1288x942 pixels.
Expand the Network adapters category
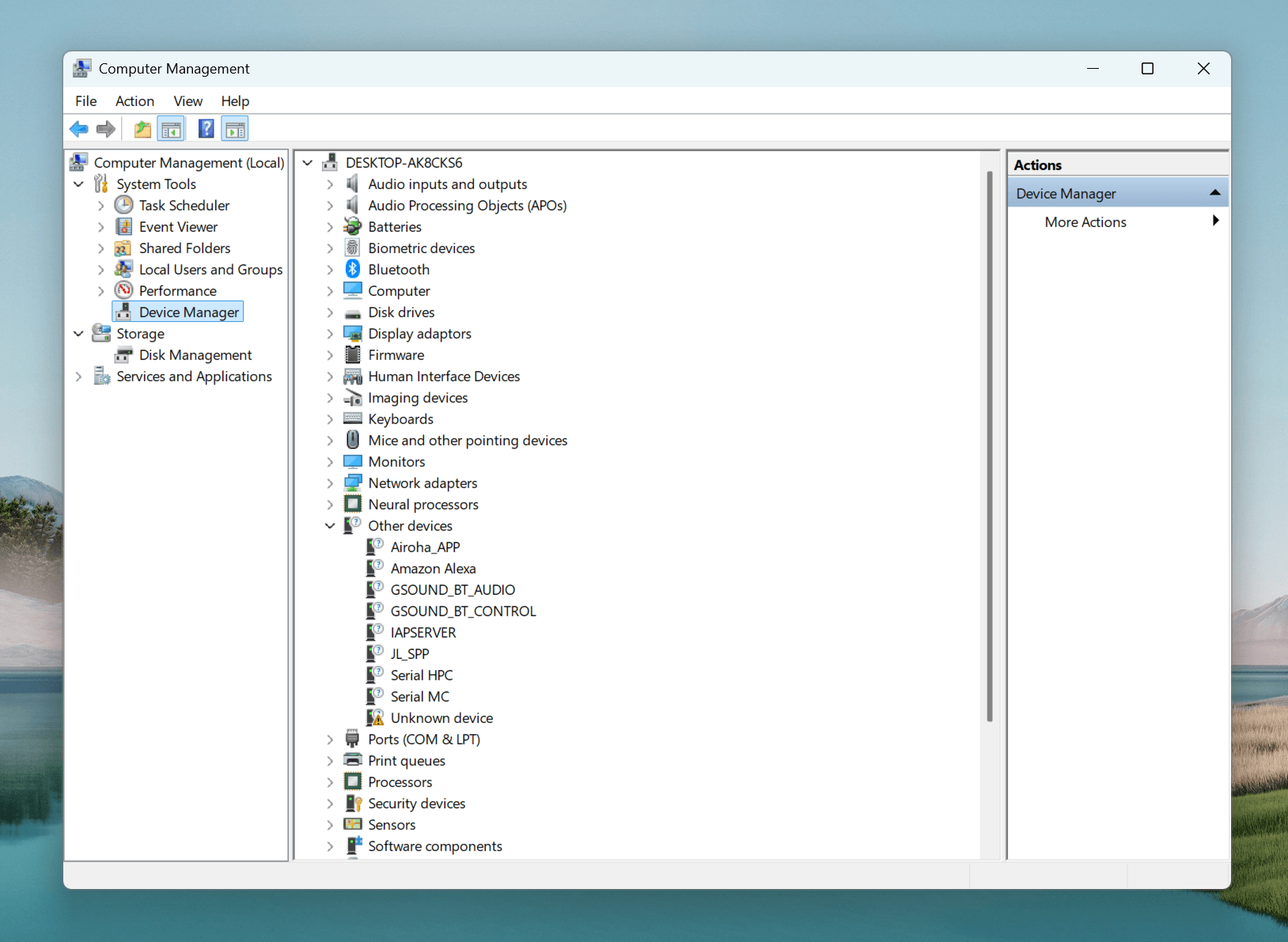click(x=330, y=483)
